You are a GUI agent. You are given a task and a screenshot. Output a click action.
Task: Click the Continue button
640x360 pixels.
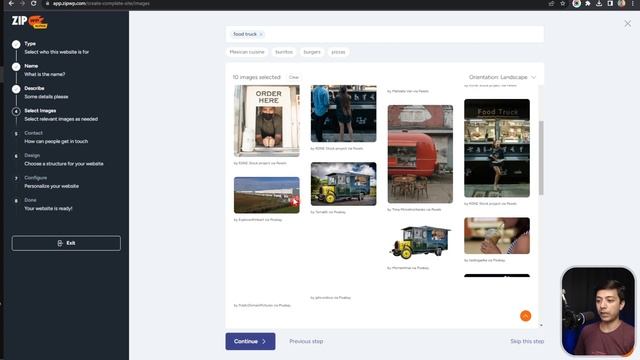pyautogui.click(x=250, y=341)
